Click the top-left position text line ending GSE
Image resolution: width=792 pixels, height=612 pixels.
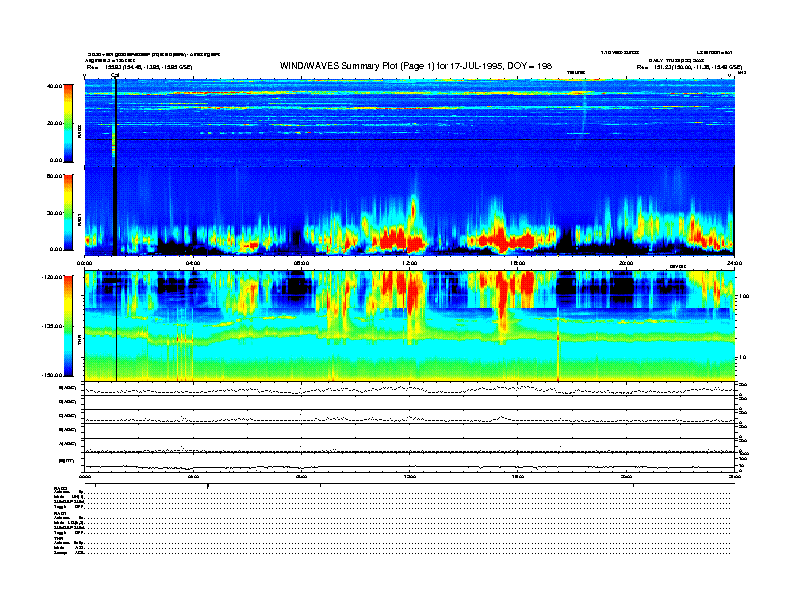[x=139, y=67]
